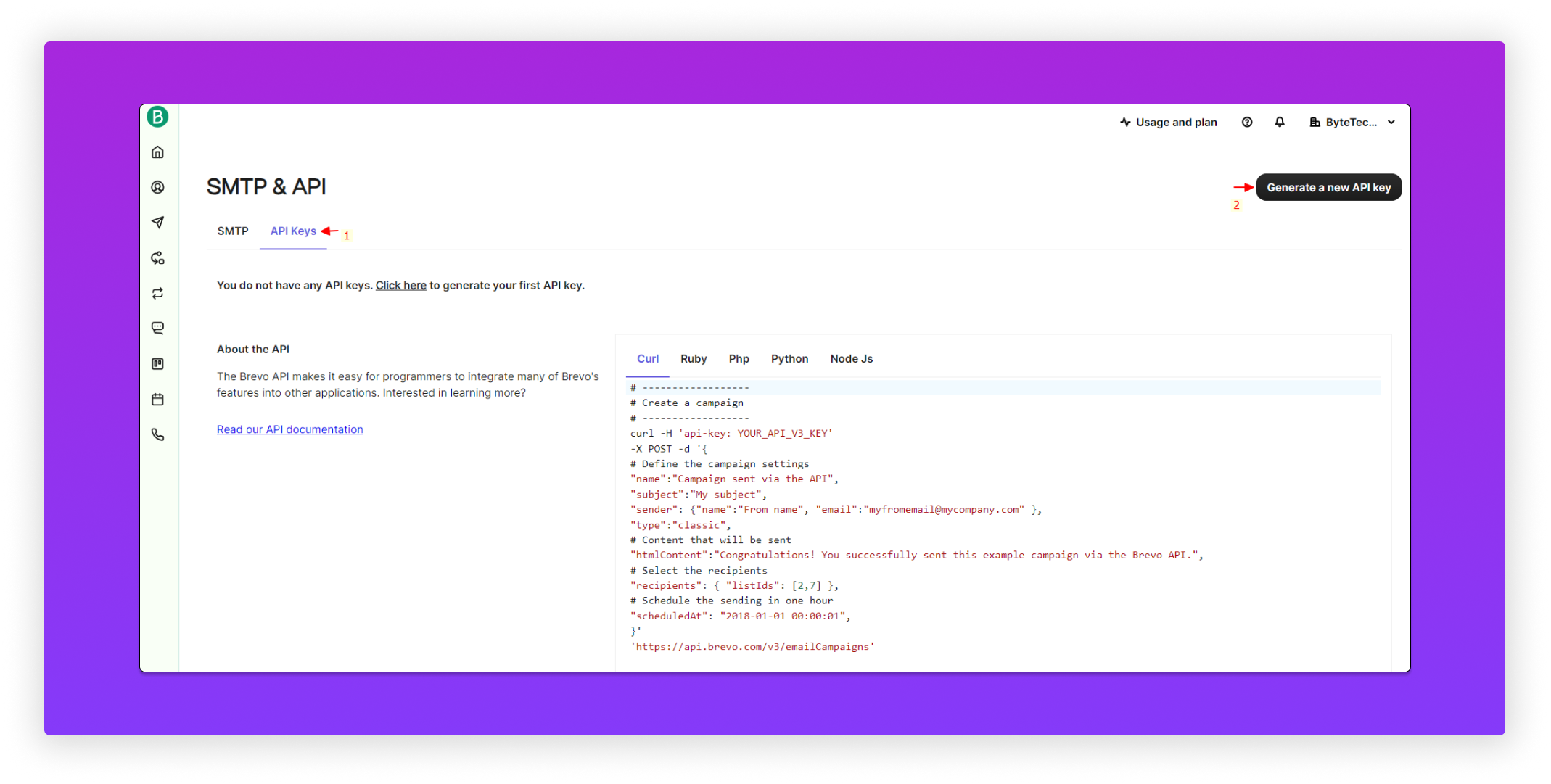Open the Meetings calendar icon

pyautogui.click(x=157, y=400)
